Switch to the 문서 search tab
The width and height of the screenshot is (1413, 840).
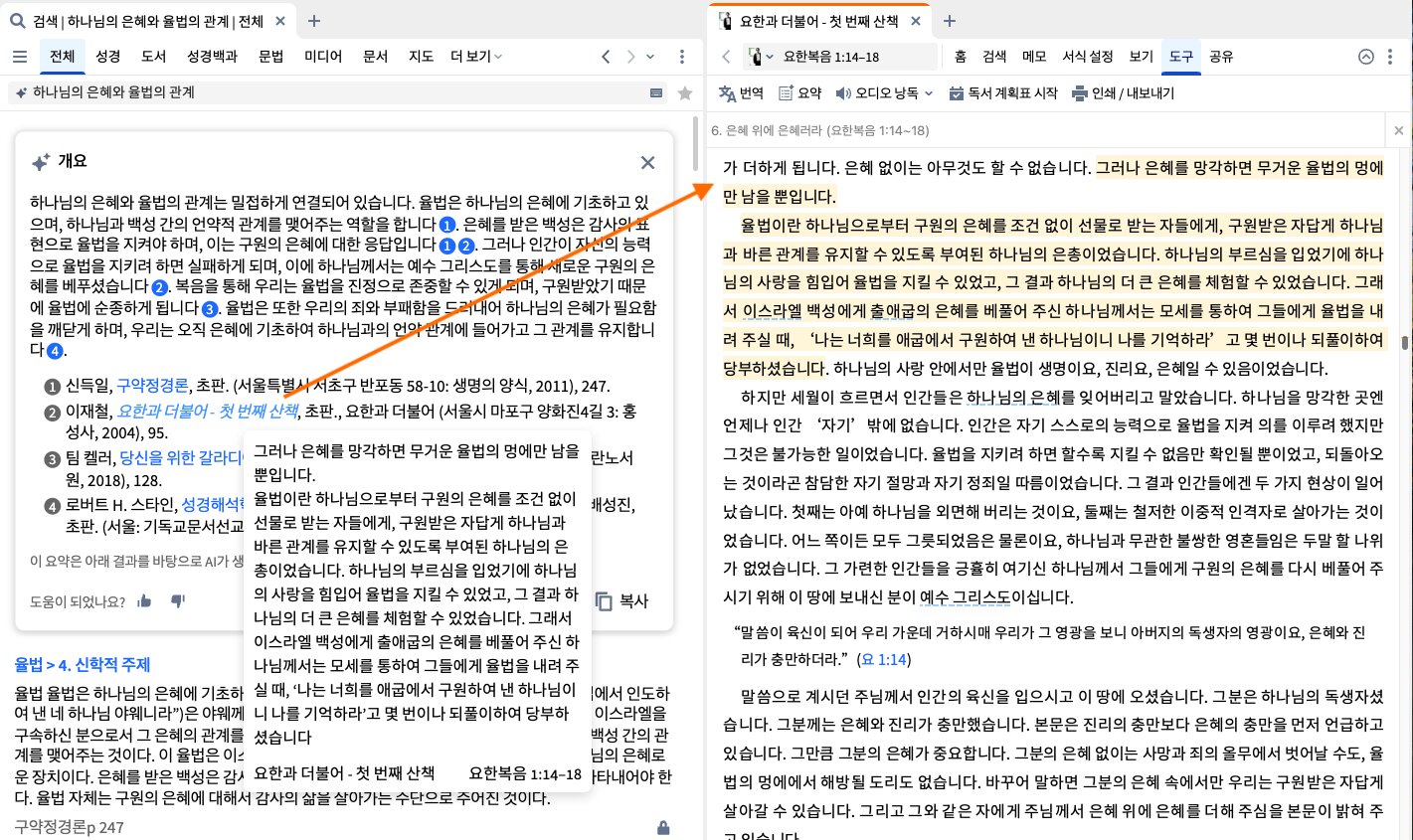point(375,57)
